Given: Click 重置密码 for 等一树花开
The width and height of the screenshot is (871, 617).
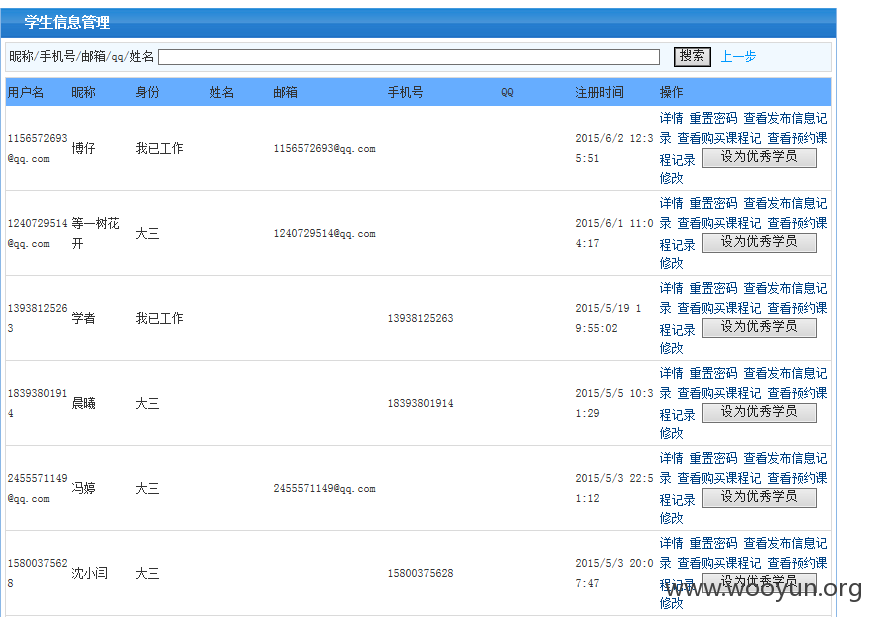Looking at the screenshot, I should 713,203.
